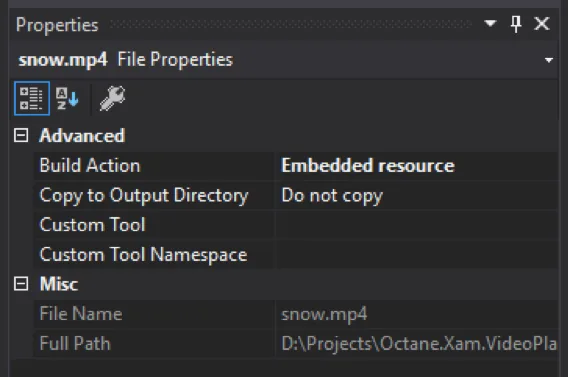Select the File Name property row
This screenshot has height=377, width=568.
click(x=296, y=314)
